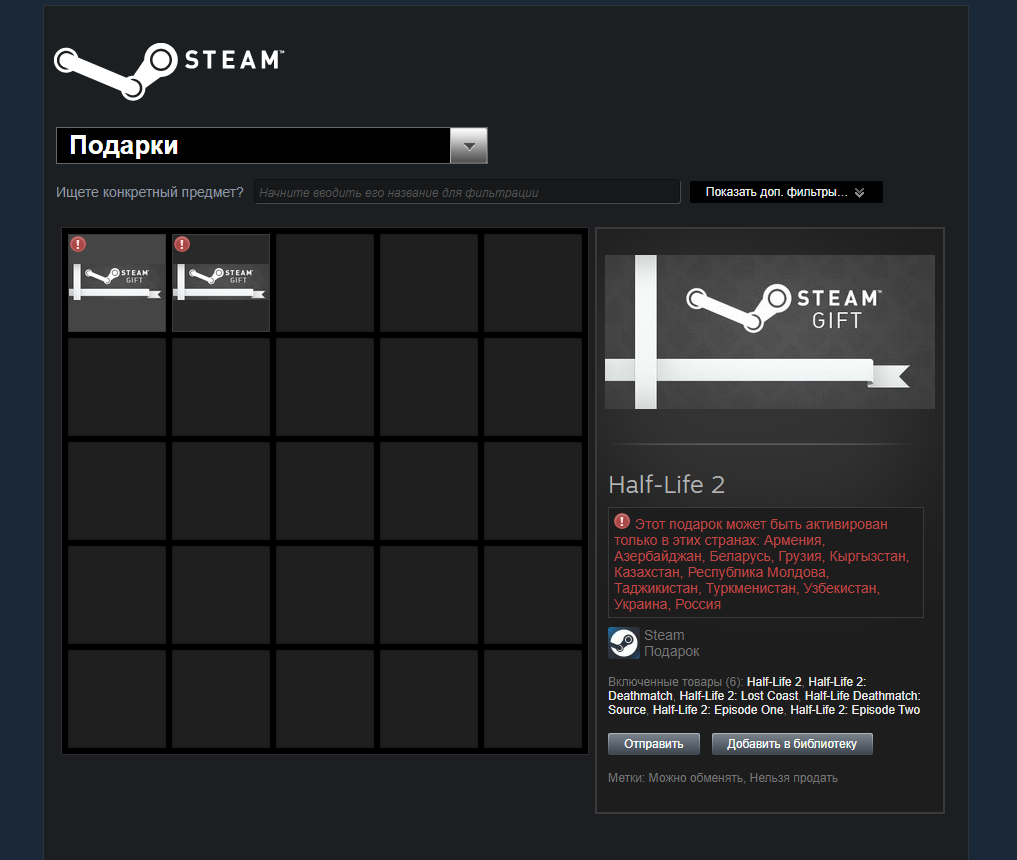
Task: Click the Steam logo at top
Action: pyautogui.click(x=169, y=71)
